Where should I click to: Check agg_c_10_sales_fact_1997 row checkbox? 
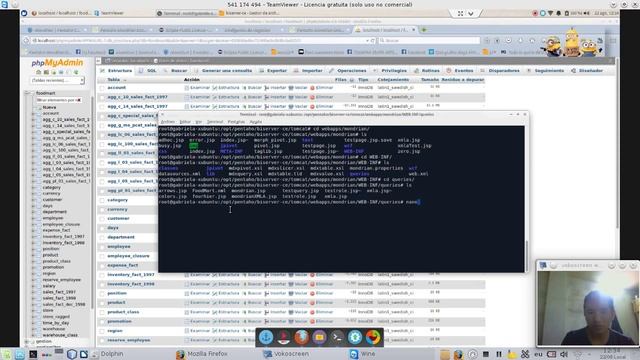[x=102, y=97]
